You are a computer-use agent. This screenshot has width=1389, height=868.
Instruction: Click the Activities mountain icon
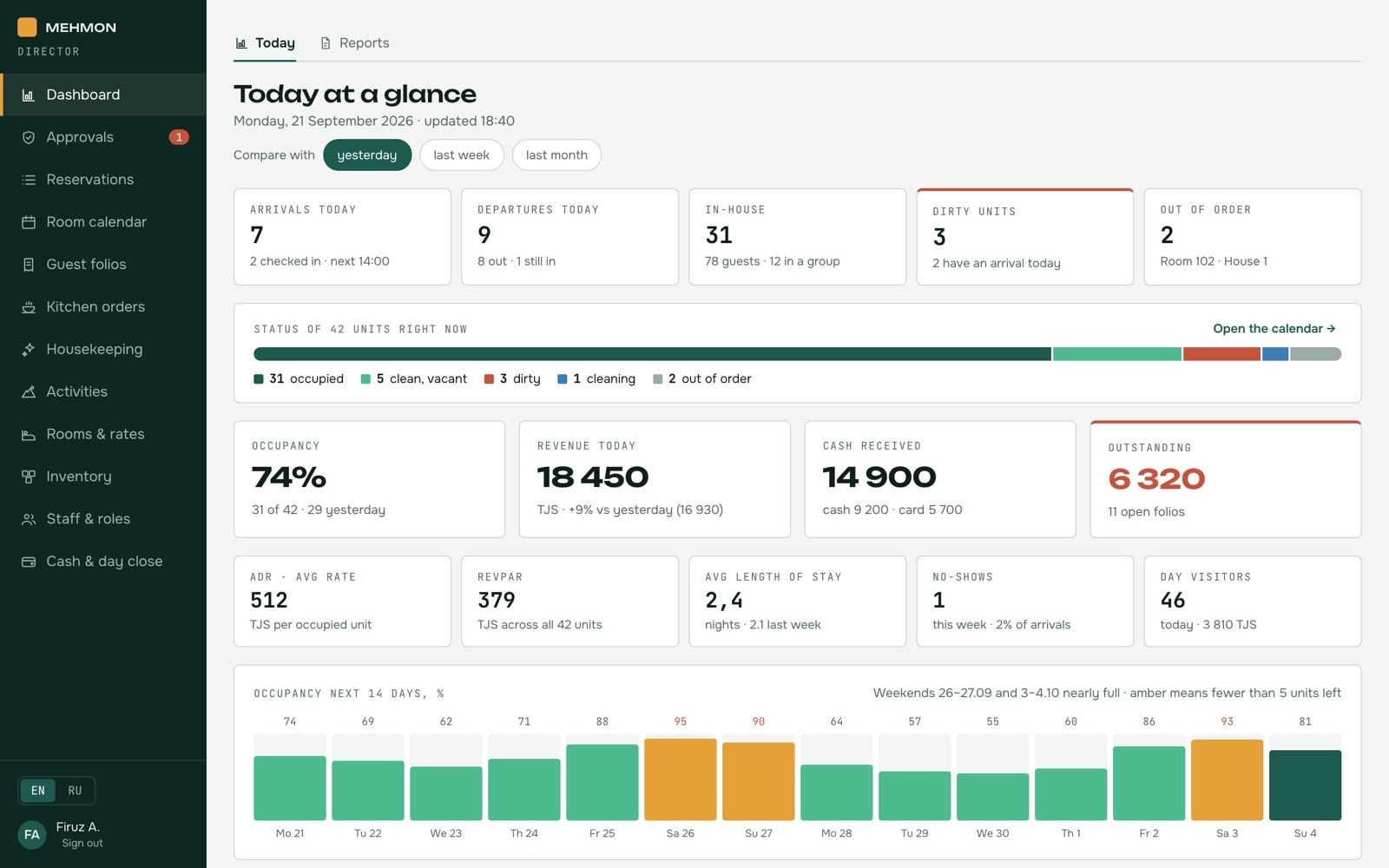[x=29, y=392]
